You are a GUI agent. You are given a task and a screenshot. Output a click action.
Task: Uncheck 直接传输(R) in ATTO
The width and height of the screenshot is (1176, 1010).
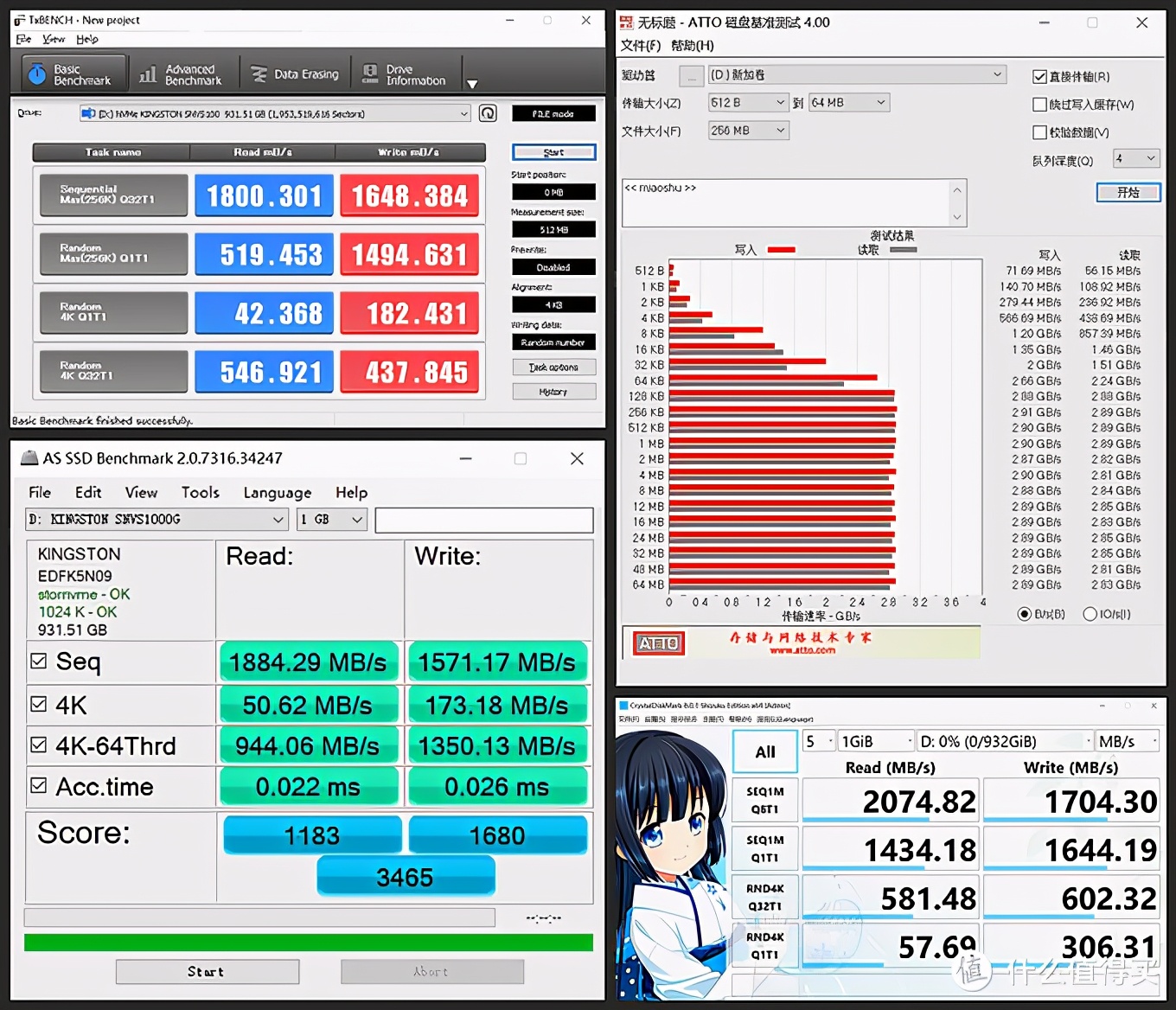tap(1040, 77)
